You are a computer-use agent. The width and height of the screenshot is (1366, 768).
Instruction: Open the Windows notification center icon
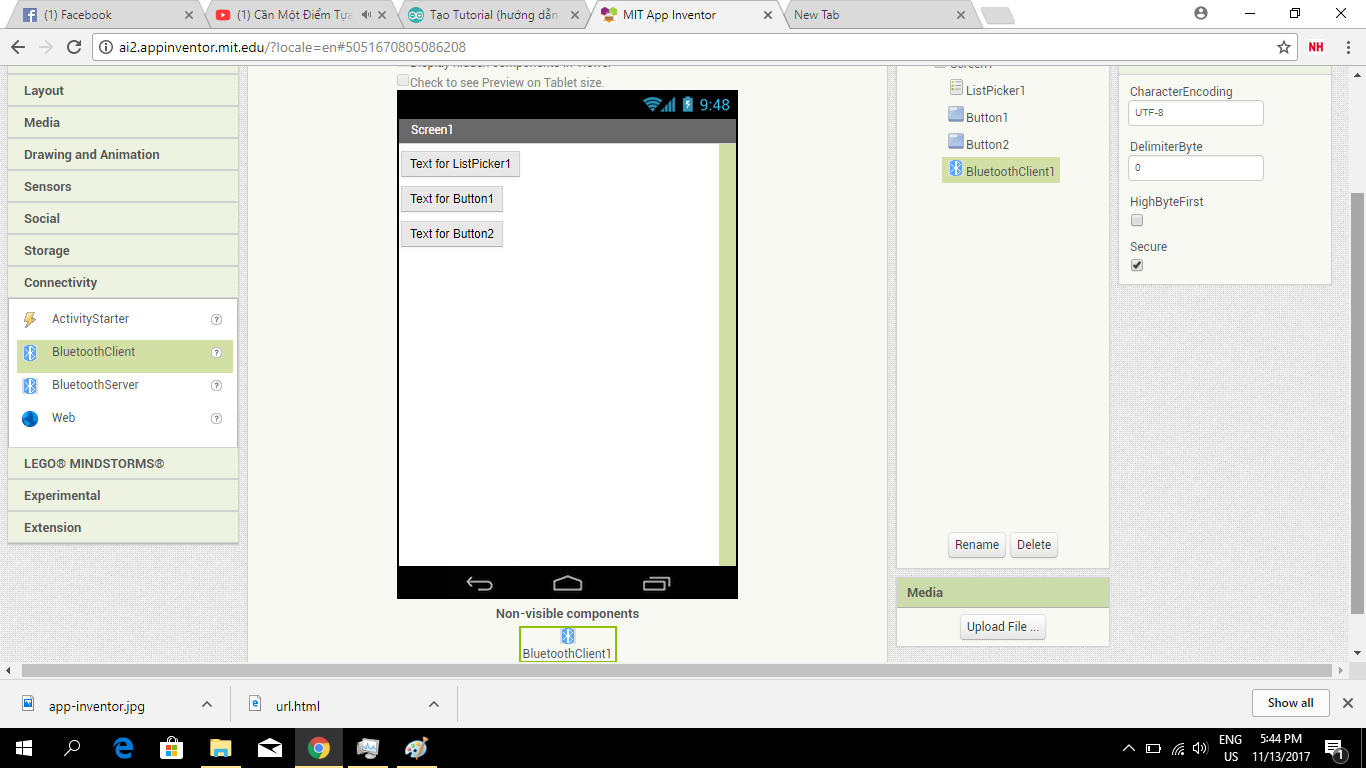coord(1334,748)
